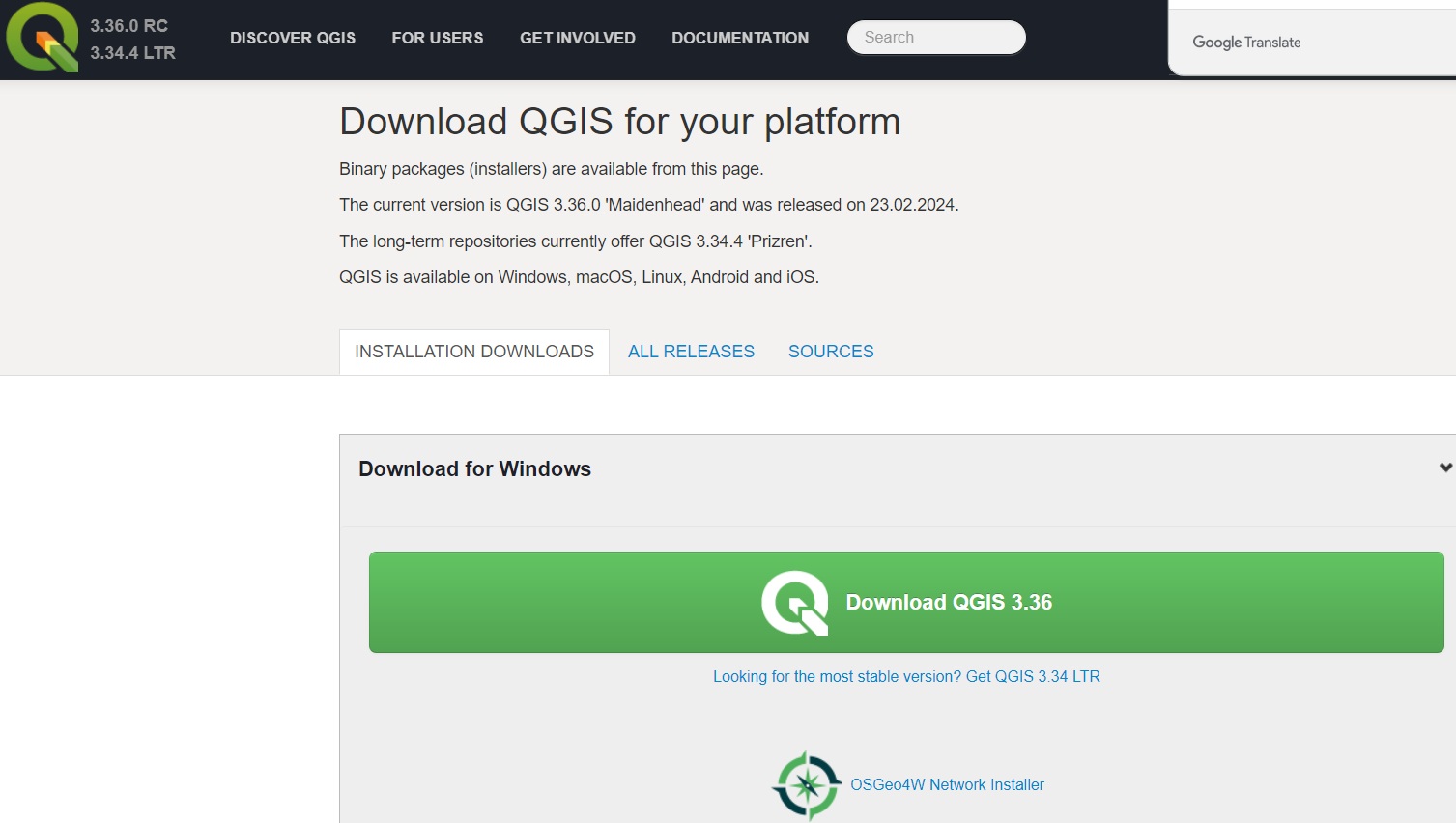Open the For Users menu
This screenshot has height=823, width=1456.
click(438, 38)
